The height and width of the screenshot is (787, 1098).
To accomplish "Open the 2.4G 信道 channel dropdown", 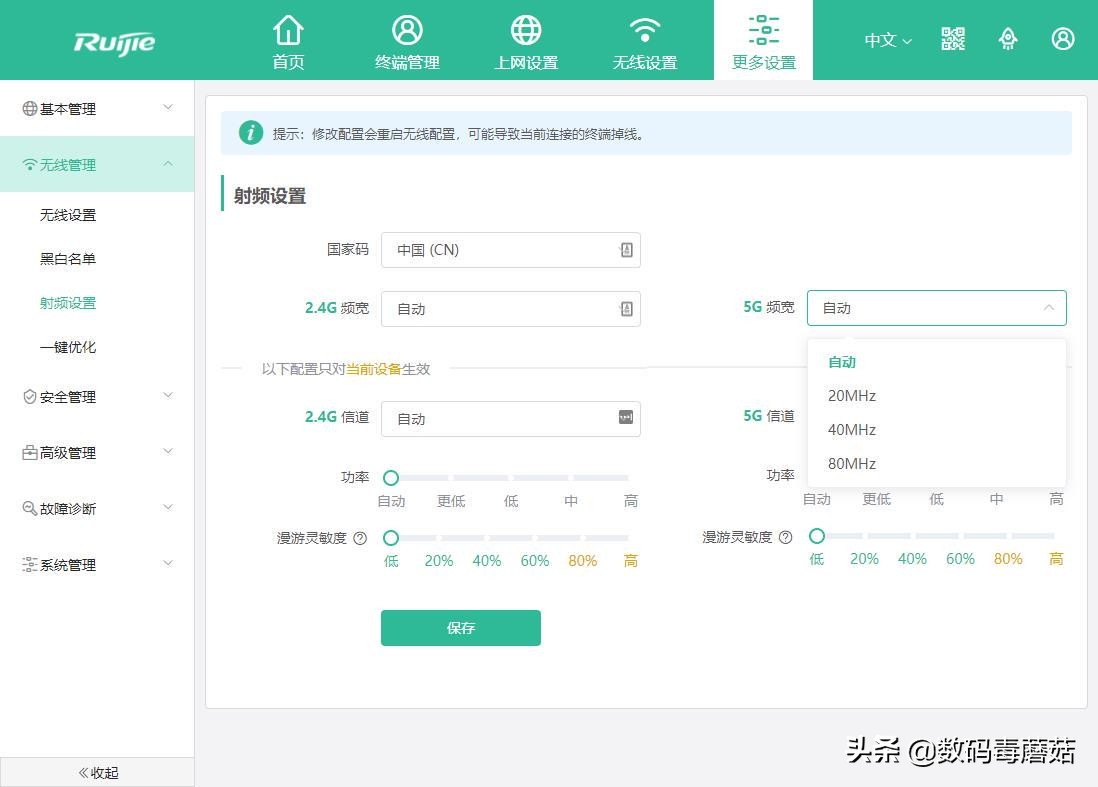I will pos(511,418).
